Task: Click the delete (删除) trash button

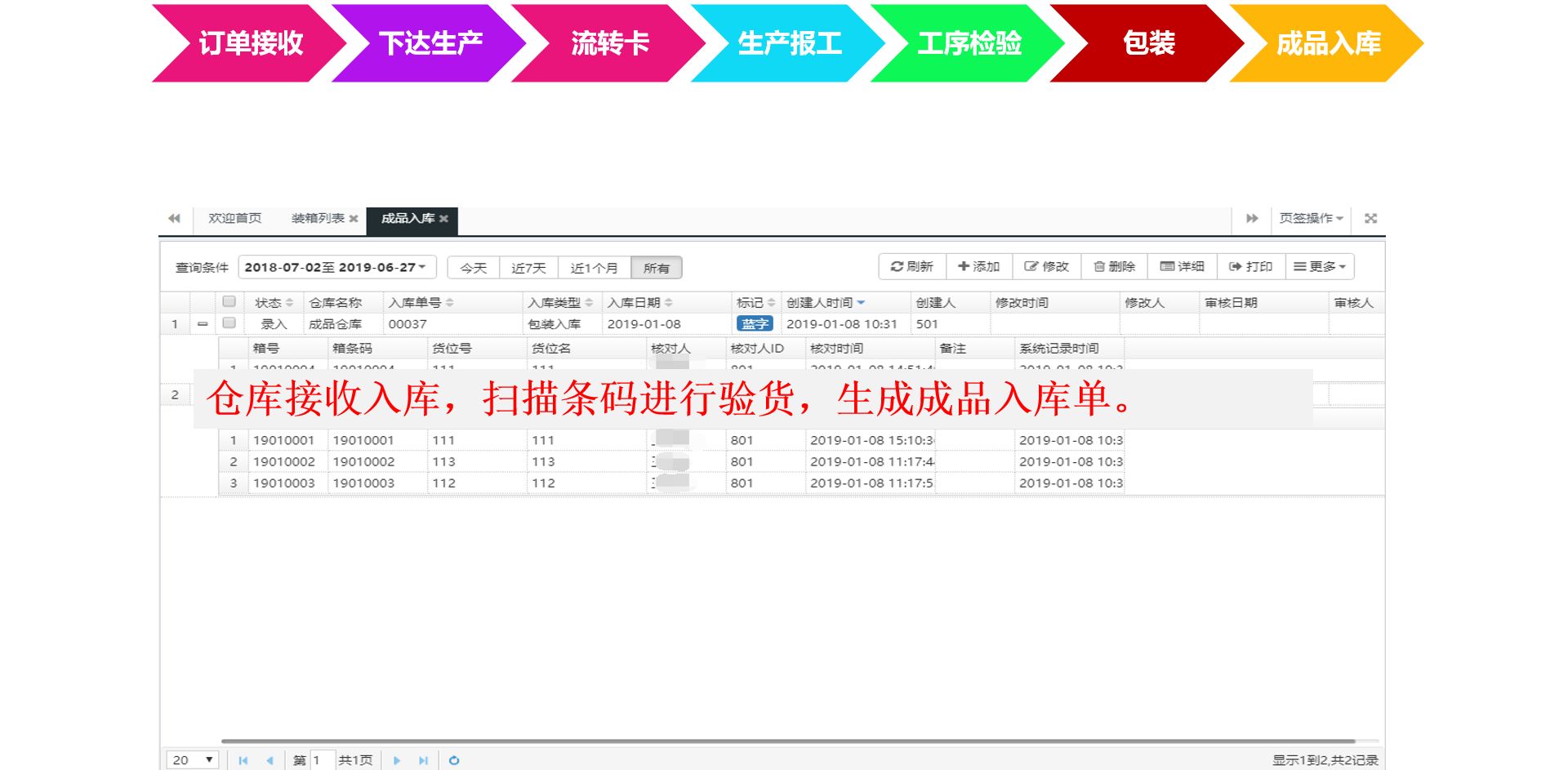Action: 1114,267
